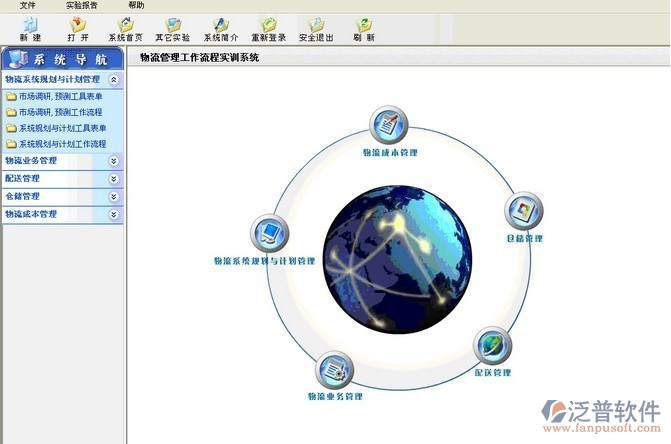Open the 实验报告 menu
Image resolution: width=671 pixels, height=444 pixels.
(82, 5)
